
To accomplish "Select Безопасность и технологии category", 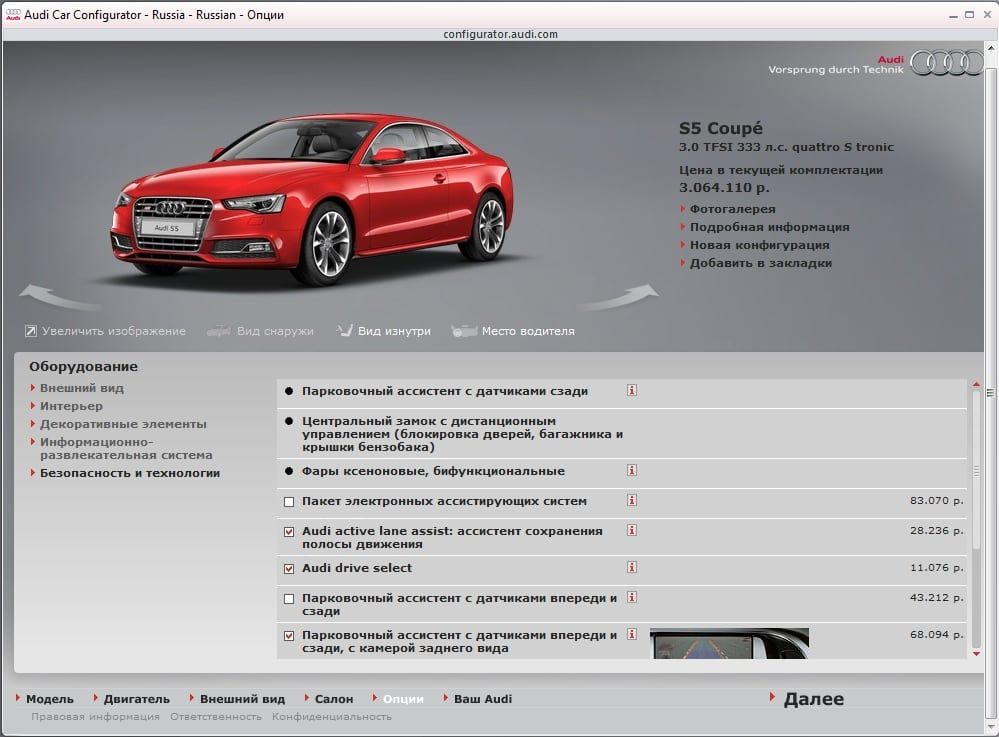I will [x=130, y=473].
